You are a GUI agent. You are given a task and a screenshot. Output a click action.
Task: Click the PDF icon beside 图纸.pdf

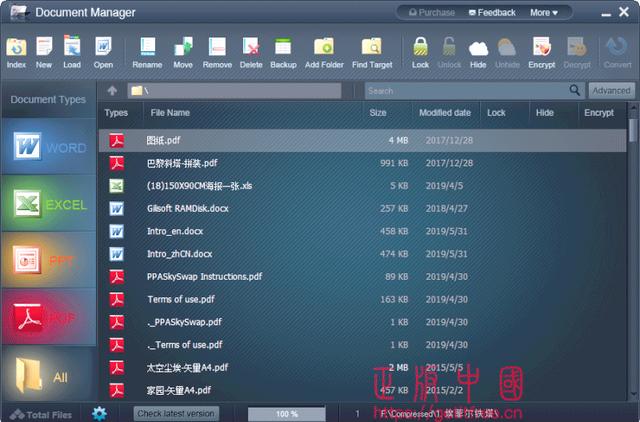(116, 140)
